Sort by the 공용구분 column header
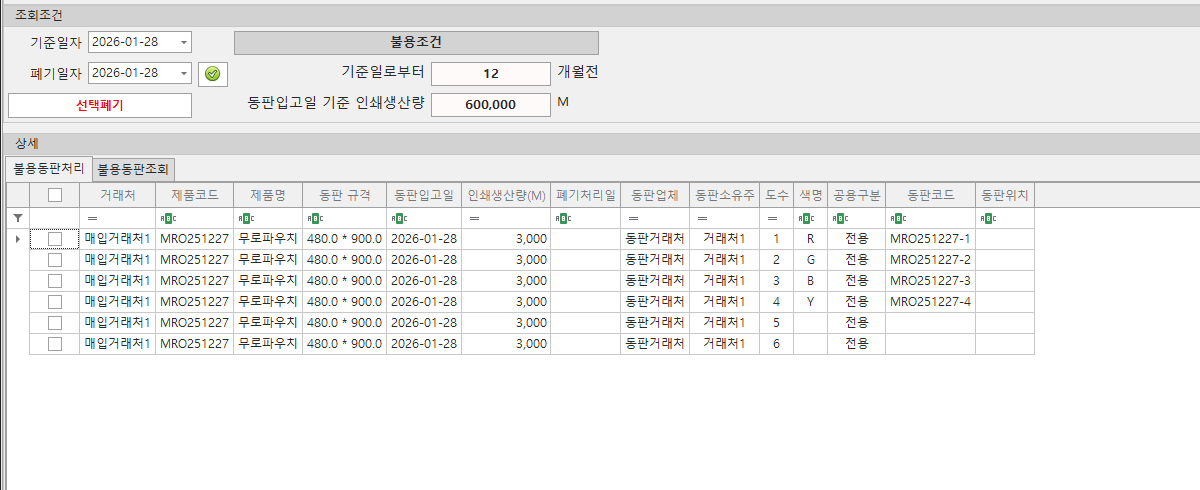The width and height of the screenshot is (1200, 490). pos(856,195)
